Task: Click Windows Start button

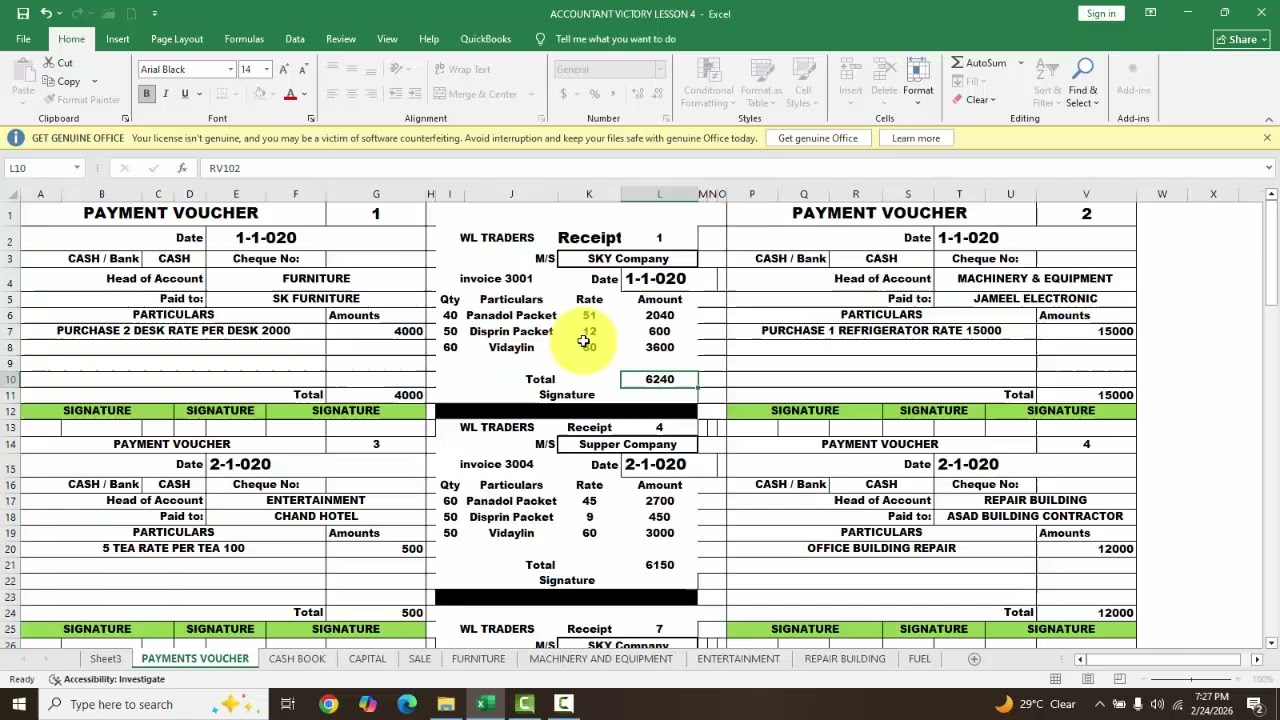Action: 19,704
